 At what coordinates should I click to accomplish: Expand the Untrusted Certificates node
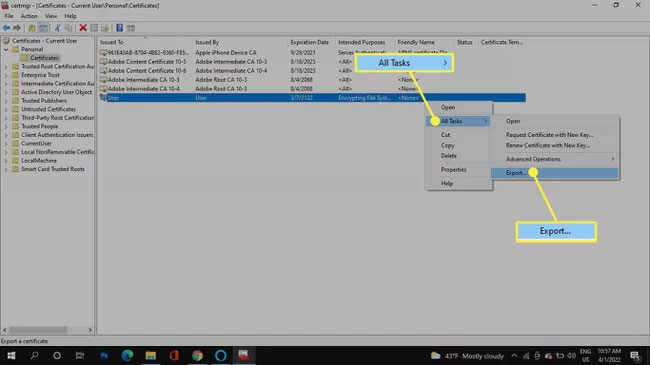tap(6, 109)
